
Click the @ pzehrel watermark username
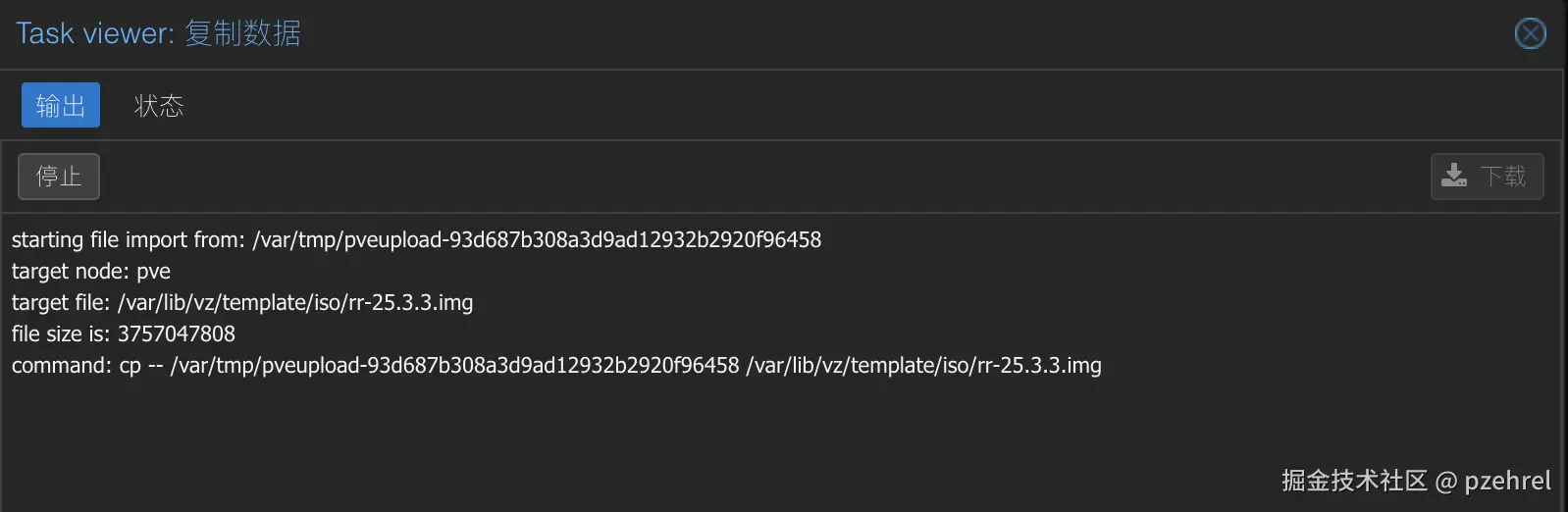coord(1493,481)
